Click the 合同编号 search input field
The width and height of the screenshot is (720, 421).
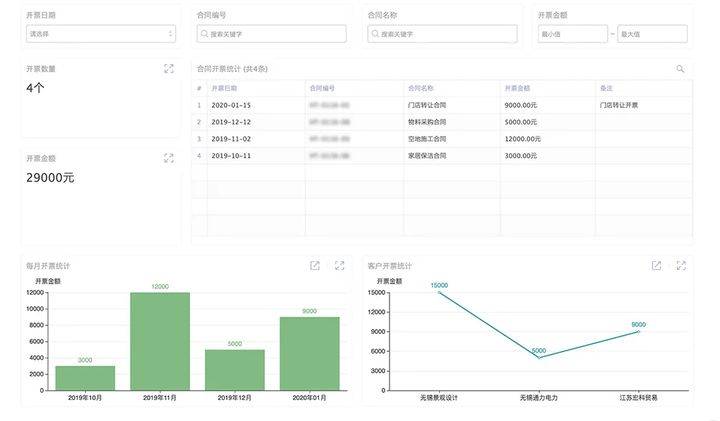point(272,34)
